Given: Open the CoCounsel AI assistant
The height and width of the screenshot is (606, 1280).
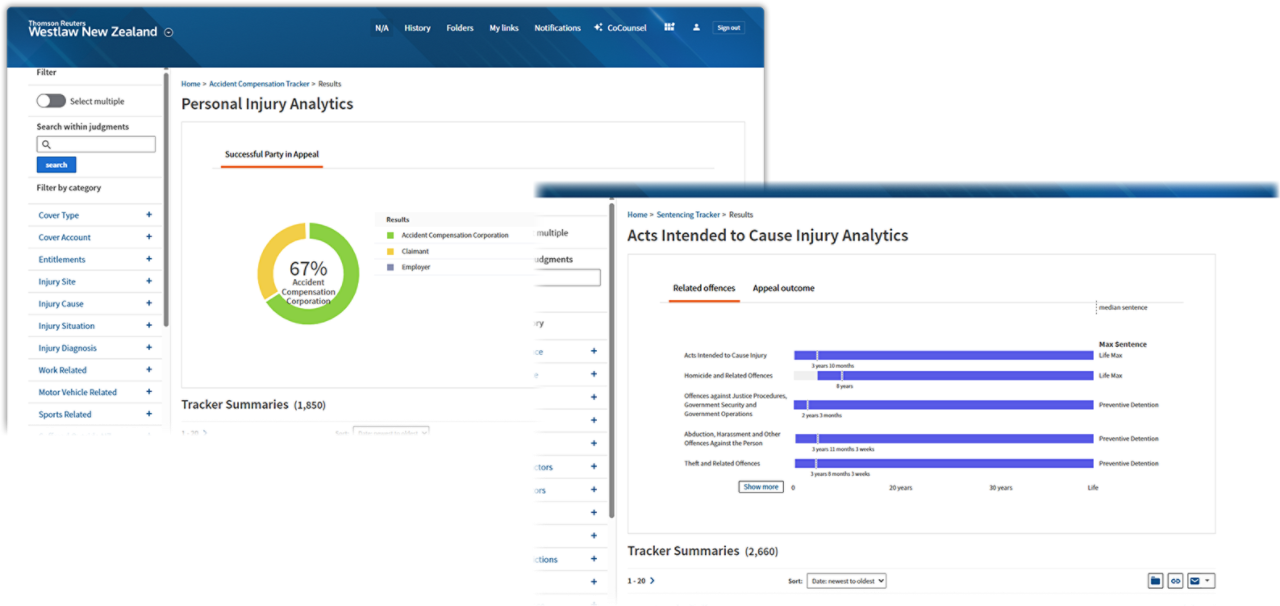Looking at the screenshot, I should 620,27.
